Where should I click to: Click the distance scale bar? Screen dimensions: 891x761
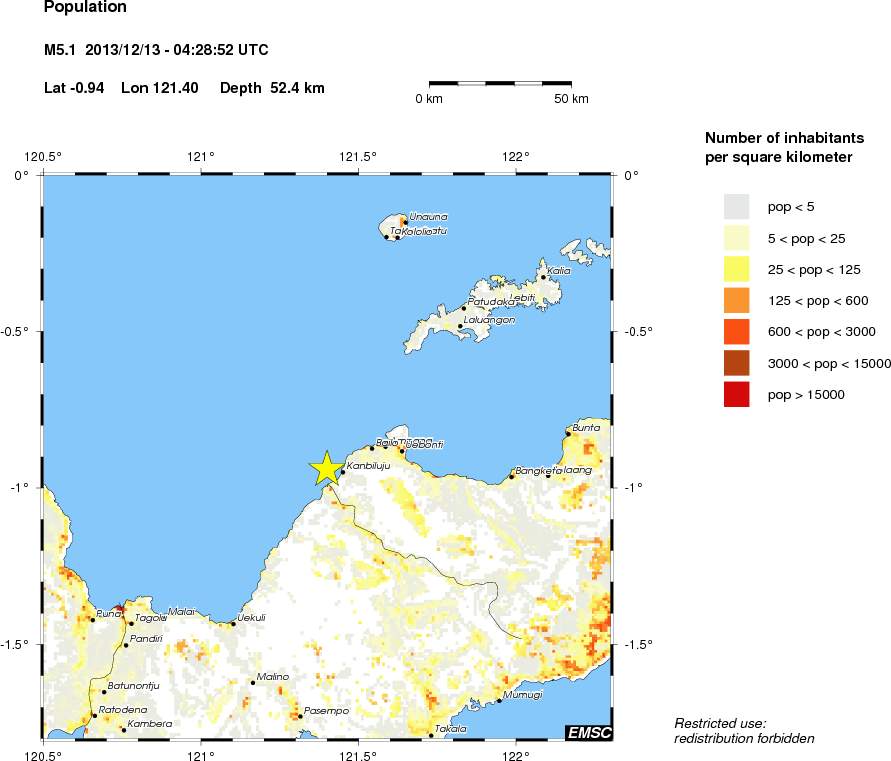tap(500, 84)
